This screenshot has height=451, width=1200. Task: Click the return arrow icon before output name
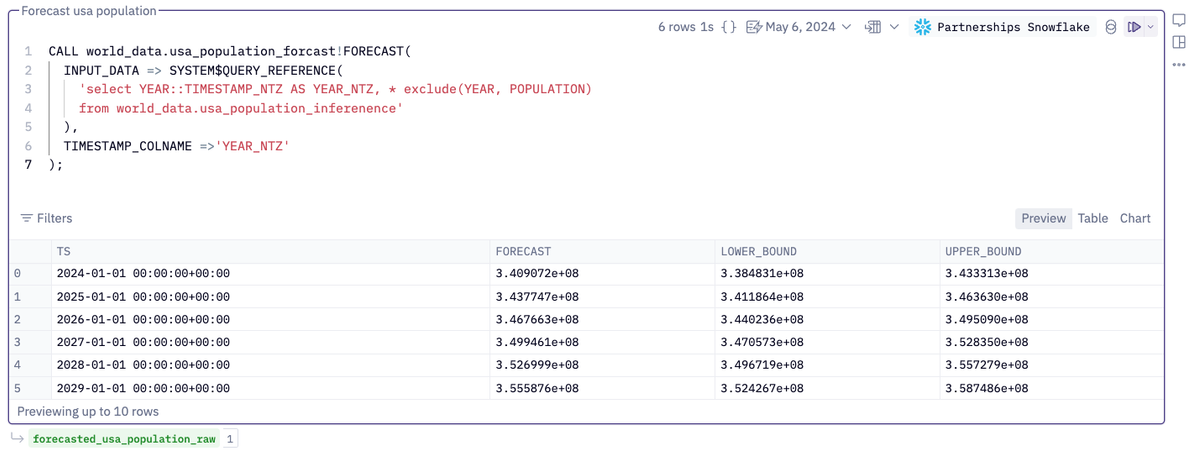coord(17,438)
